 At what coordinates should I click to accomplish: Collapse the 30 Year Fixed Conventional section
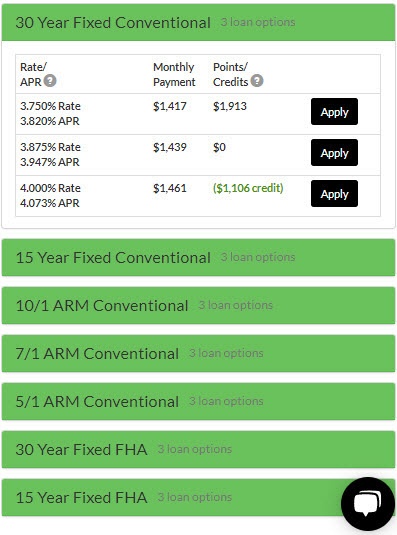(x=198, y=23)
